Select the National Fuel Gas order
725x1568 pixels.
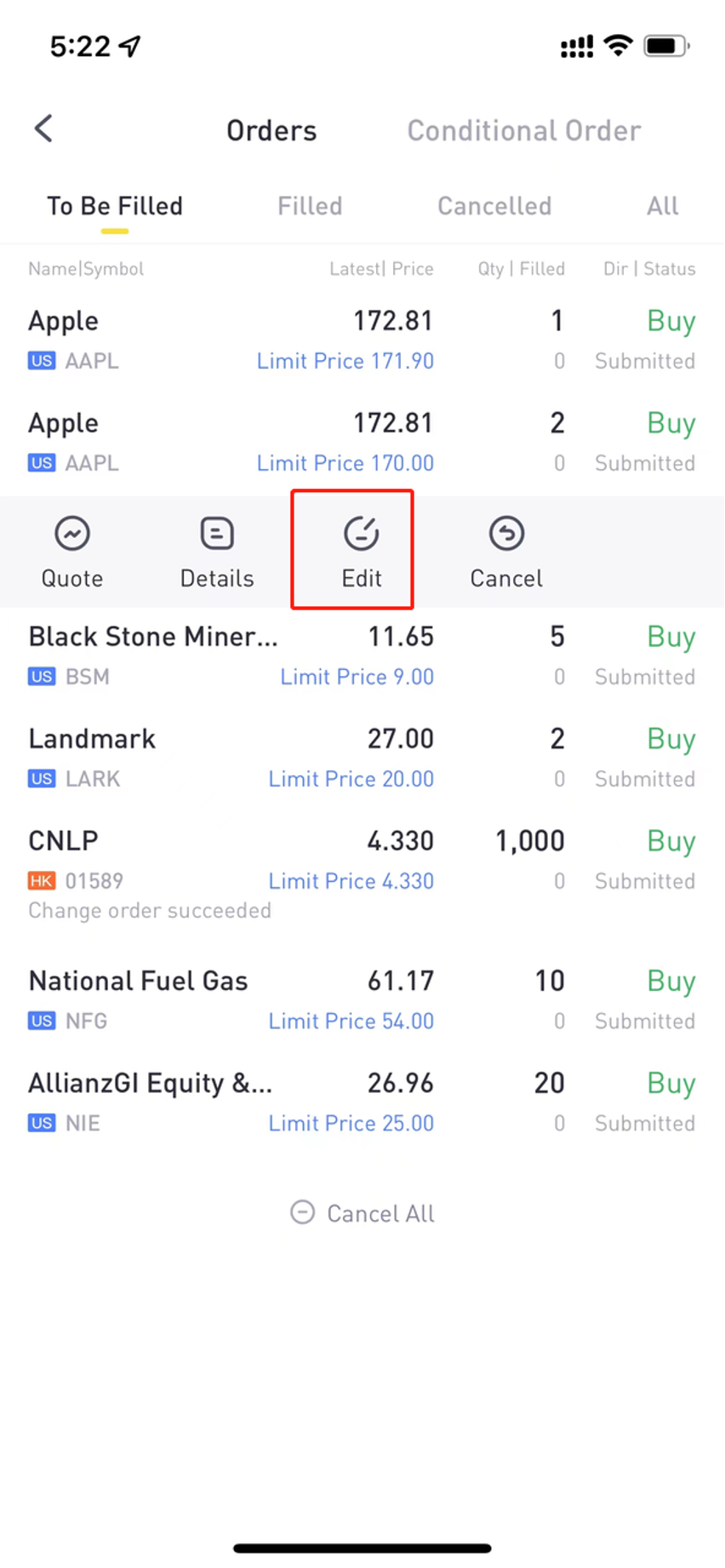tap(362, 1000)
